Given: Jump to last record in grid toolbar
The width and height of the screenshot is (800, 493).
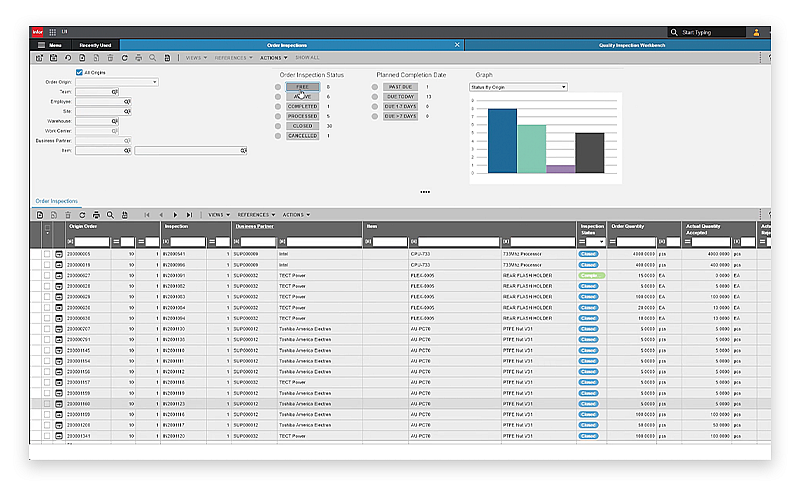Looking at the screenshot, I should (189, 214).
